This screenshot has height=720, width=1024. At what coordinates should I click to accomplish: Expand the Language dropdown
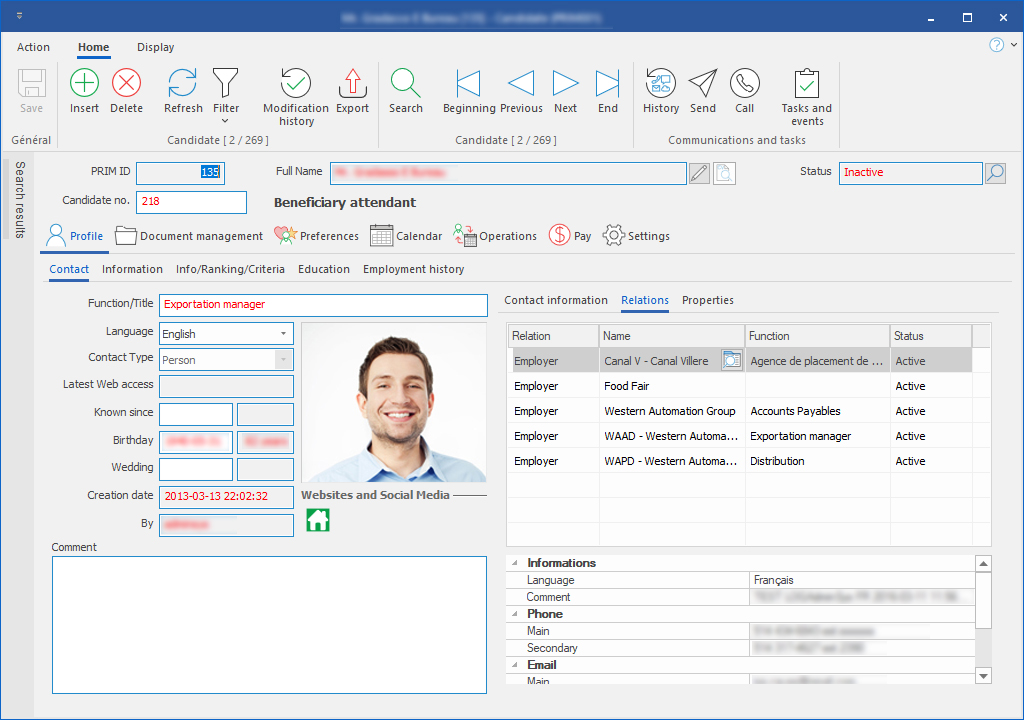coord(284,334)
